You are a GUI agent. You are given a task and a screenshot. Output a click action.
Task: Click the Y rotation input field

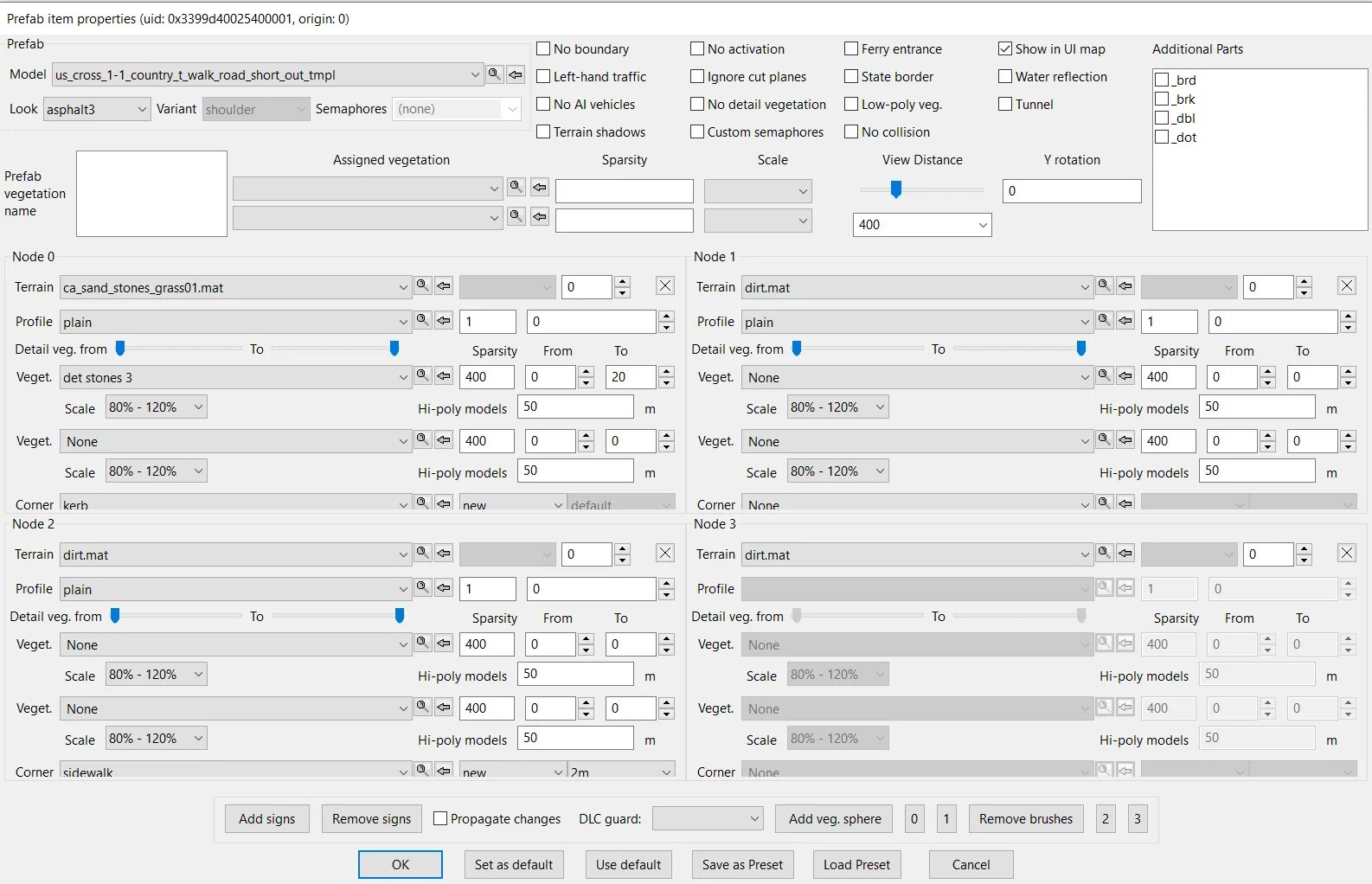(x=1072, y=191)
